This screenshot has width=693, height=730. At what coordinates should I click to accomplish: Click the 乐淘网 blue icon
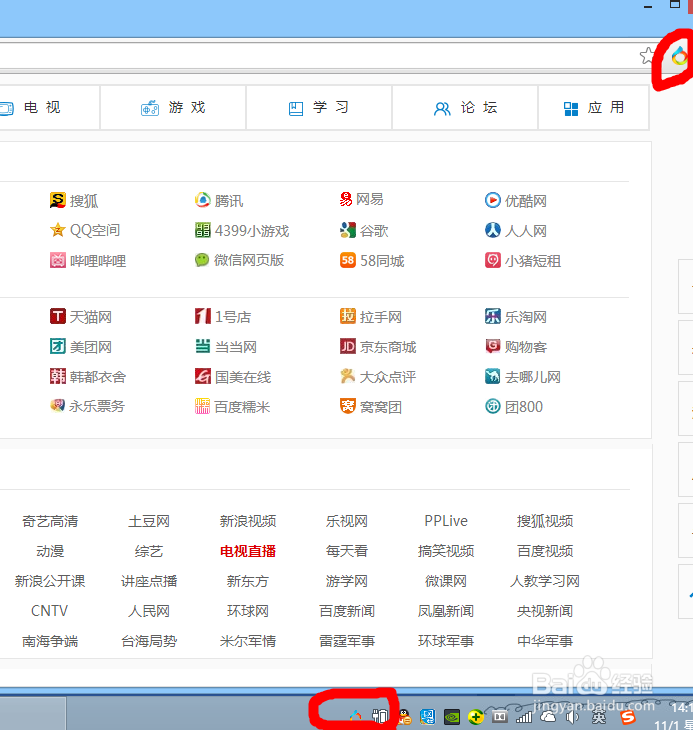point(492,317)
